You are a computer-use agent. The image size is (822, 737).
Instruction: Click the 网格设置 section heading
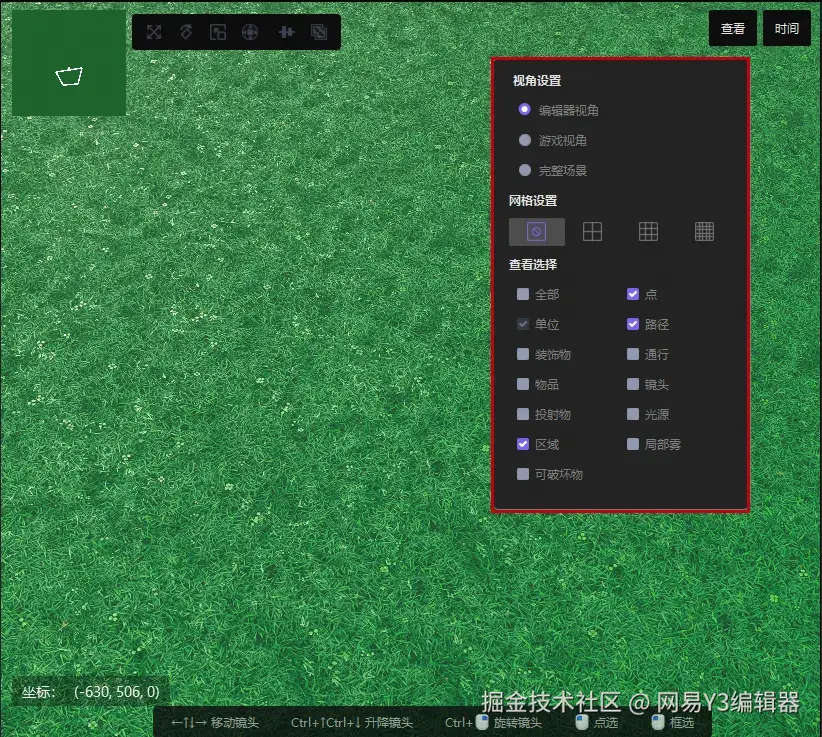(x=533, y=201)
